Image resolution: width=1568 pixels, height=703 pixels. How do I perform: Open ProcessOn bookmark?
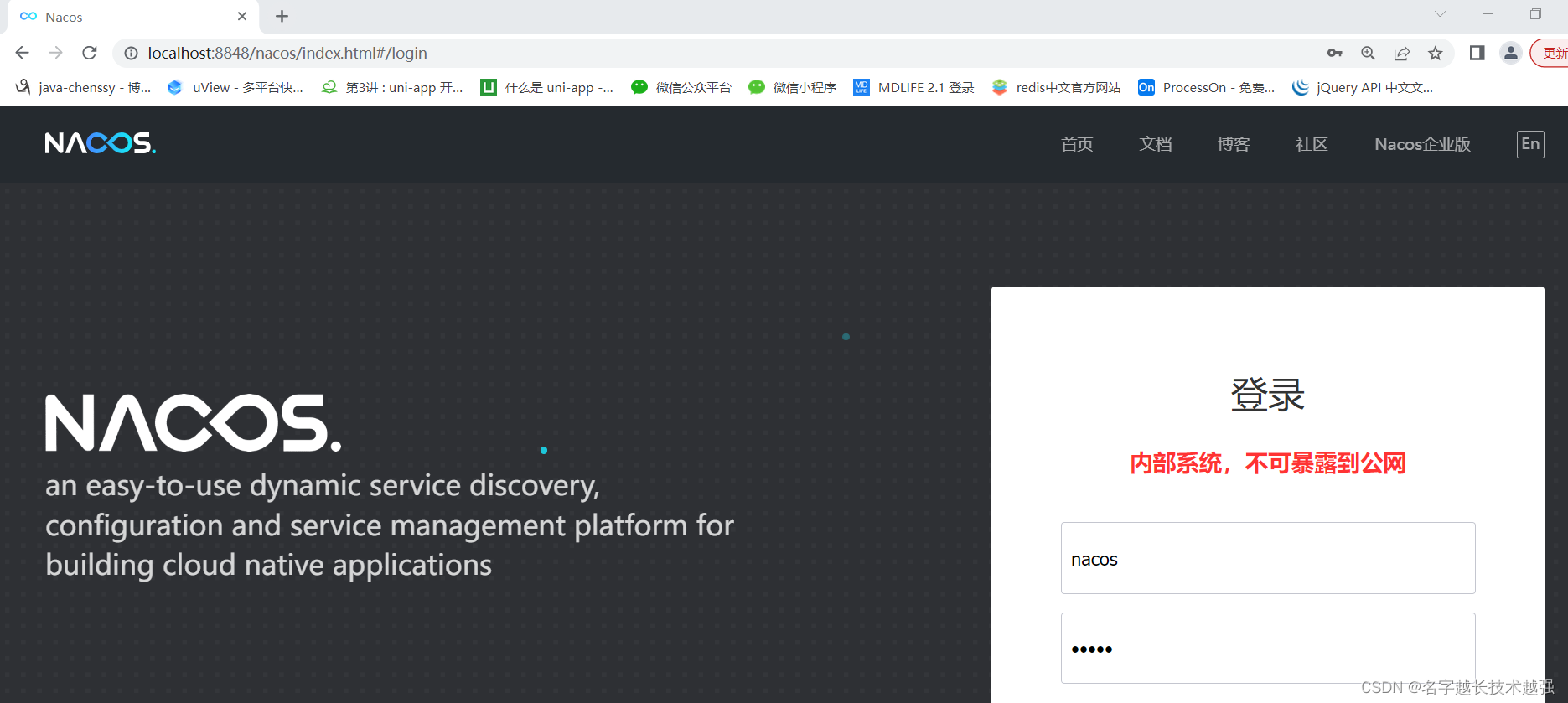click(x=1206, y=87)
